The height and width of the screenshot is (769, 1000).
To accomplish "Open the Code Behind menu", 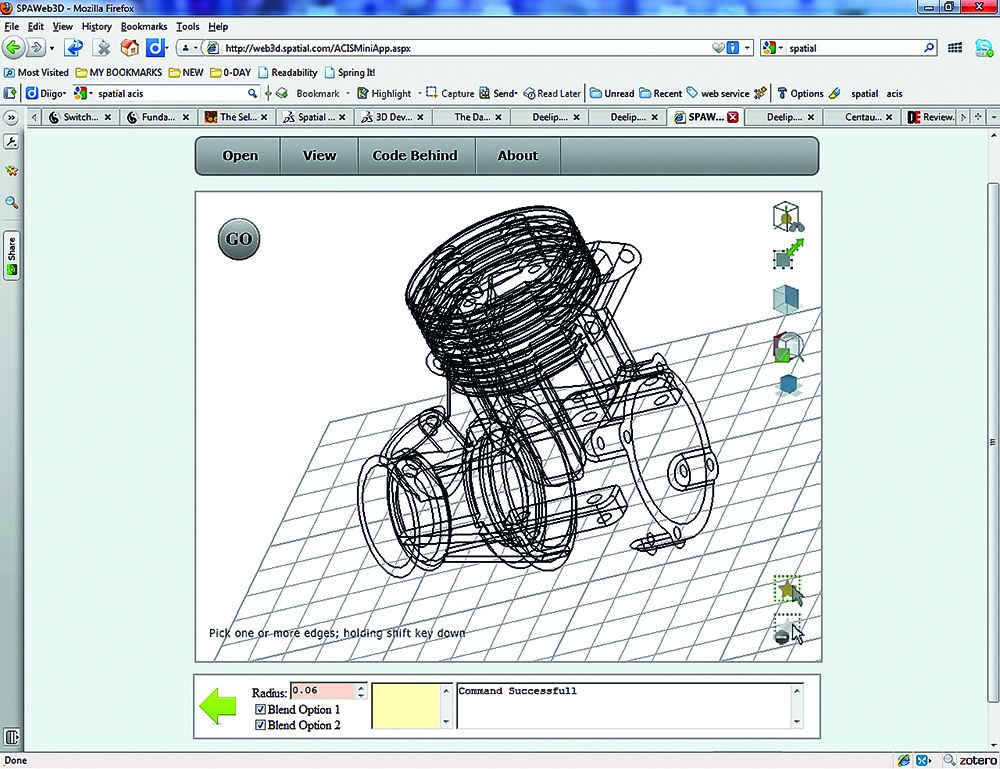I will click(414, 156).
